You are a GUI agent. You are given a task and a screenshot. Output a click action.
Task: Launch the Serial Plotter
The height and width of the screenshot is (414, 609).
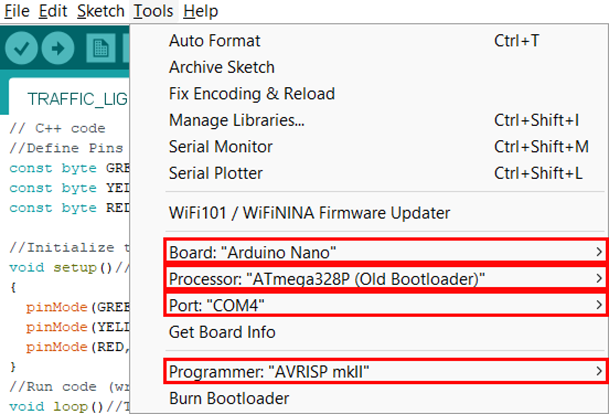coord(368,173)
